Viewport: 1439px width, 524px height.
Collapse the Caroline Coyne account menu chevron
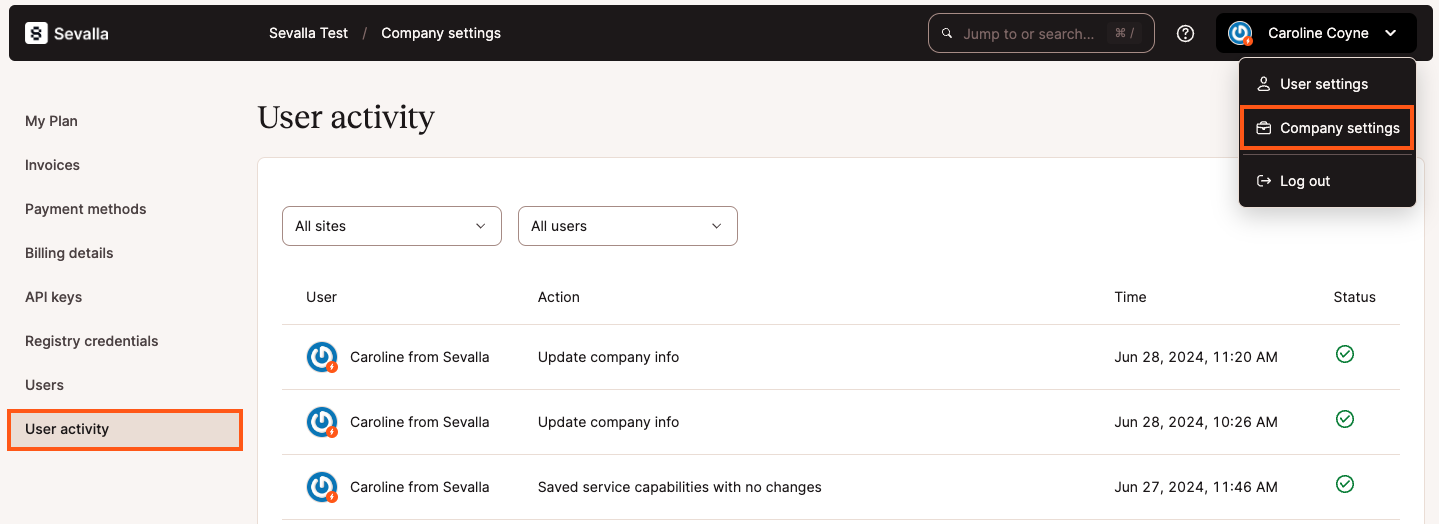click(1391, 33)
